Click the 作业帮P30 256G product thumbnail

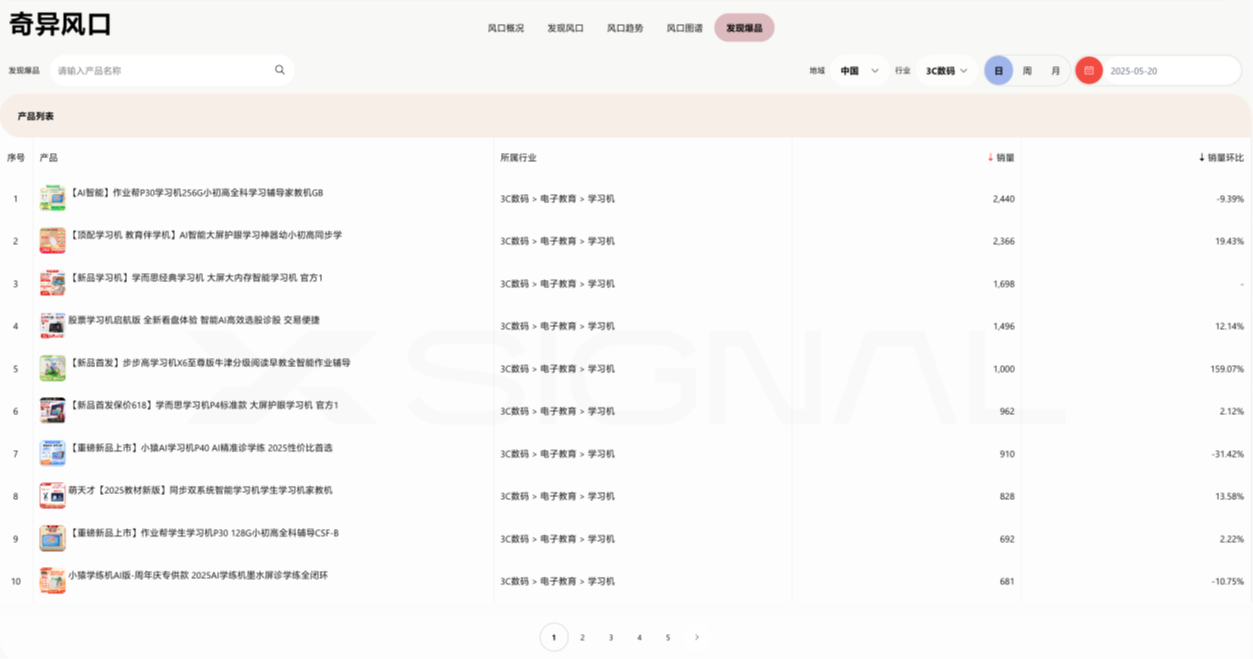point(52,198)
